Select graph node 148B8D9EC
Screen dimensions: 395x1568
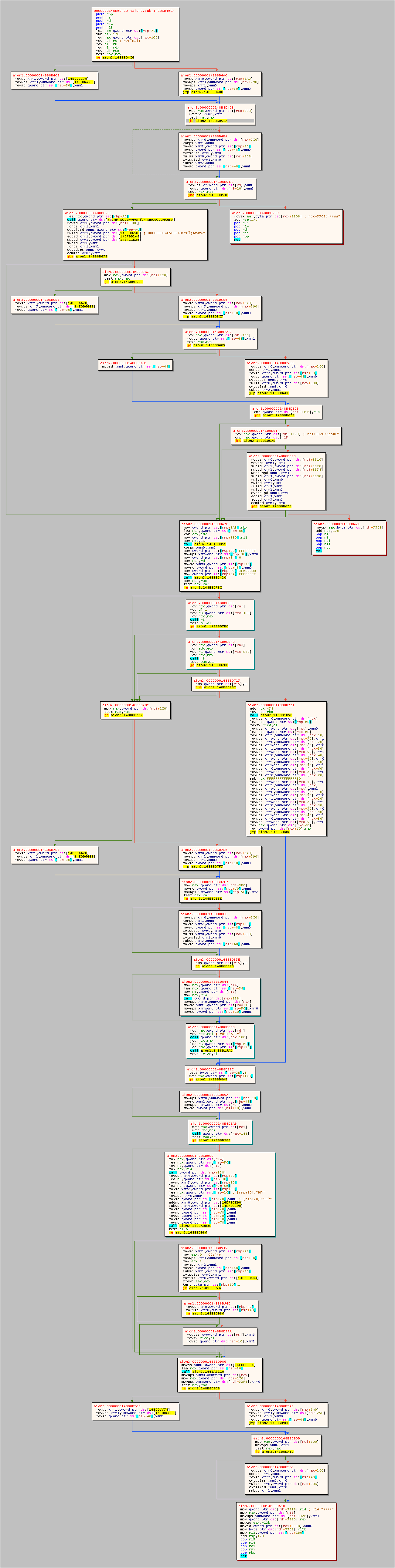point(287,1479)
